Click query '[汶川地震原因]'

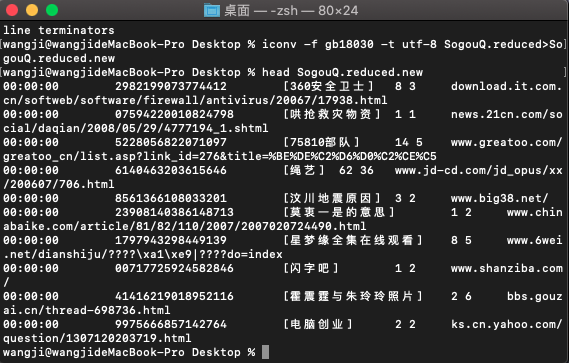click(332, 198)
